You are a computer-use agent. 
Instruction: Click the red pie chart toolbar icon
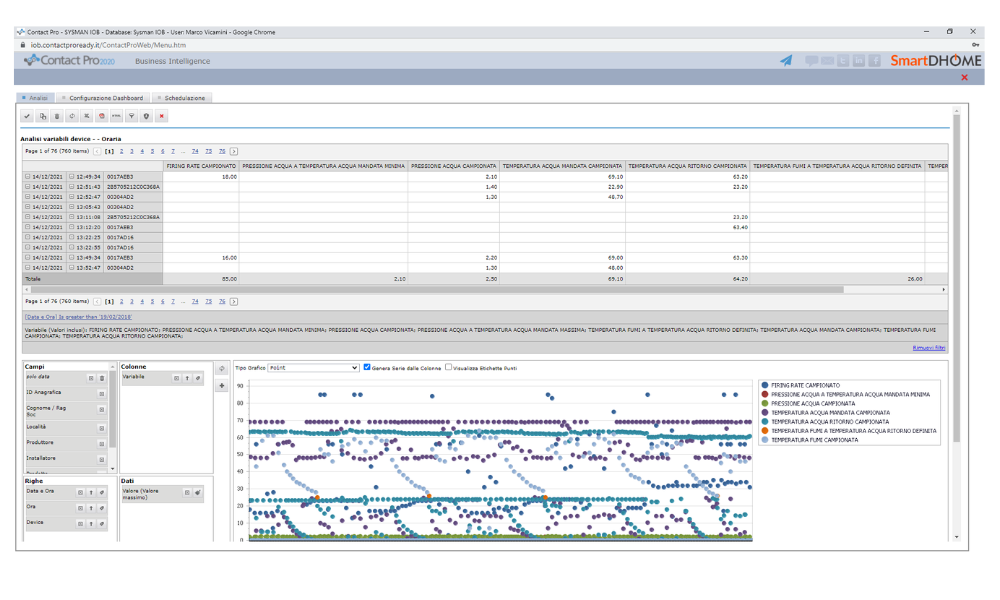click(x=101, y=116)
